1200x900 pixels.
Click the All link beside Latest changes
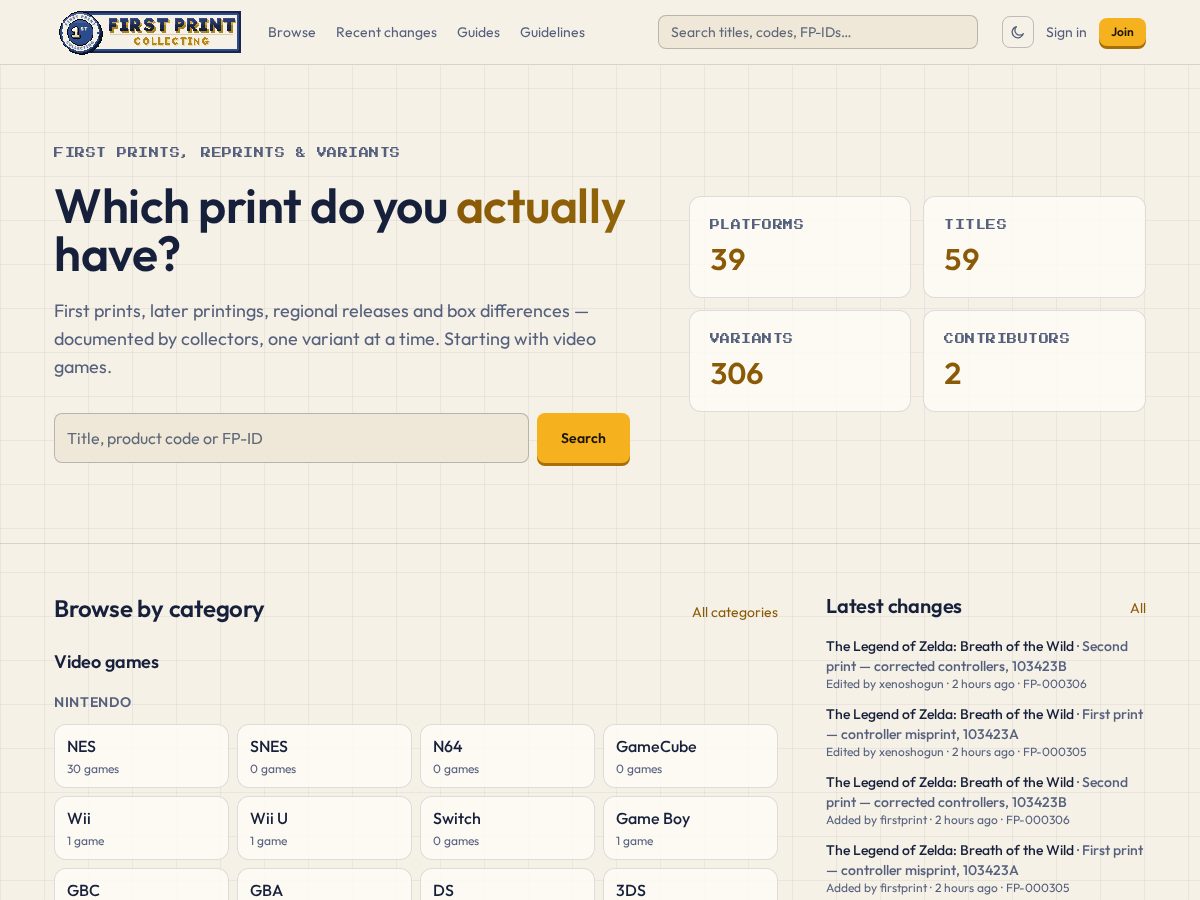[1138, 608]
